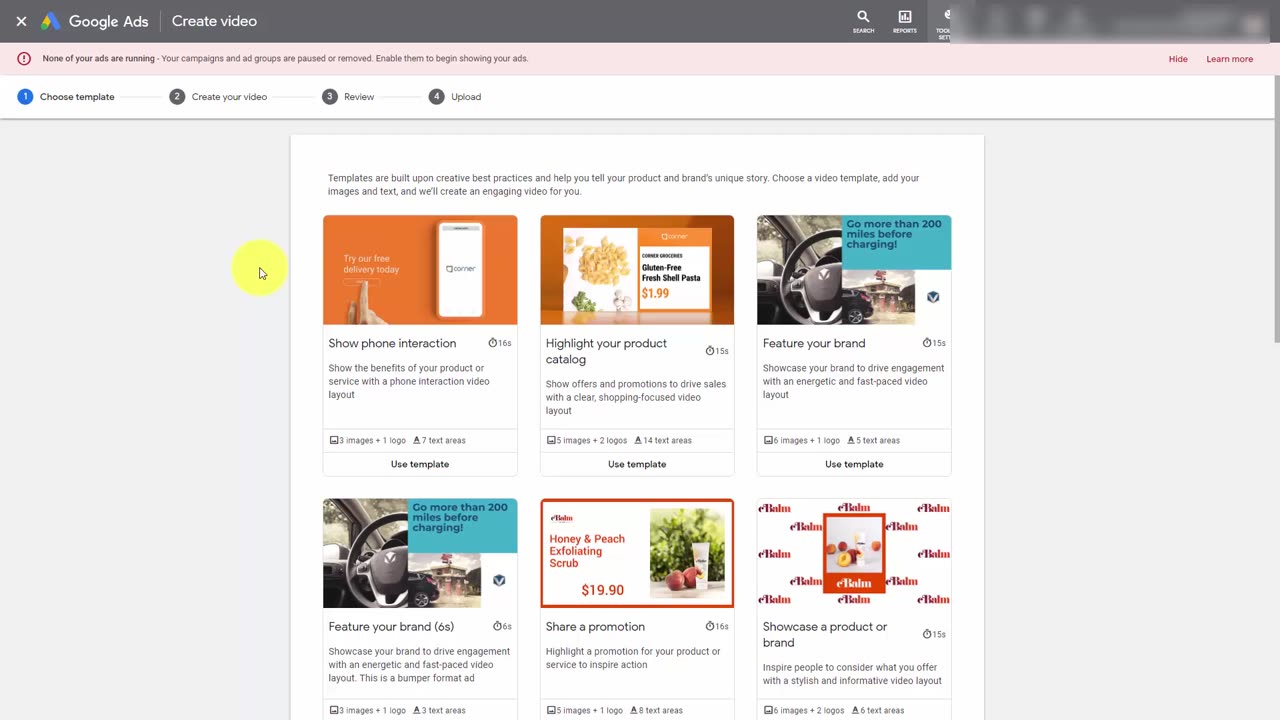The width and height of the screenshot is (1280, 720).
Task: Click the Create video header title
Action: click(x=214, y=21)
